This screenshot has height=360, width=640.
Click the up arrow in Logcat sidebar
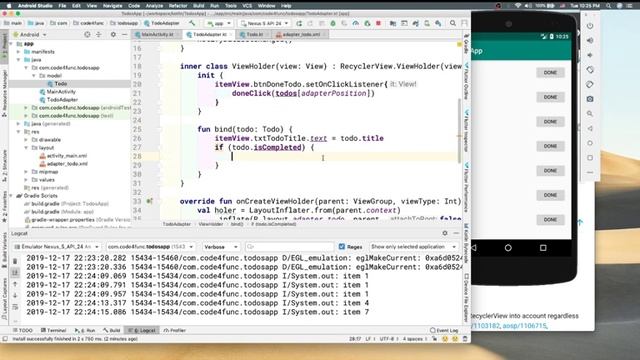pos(15,284)
